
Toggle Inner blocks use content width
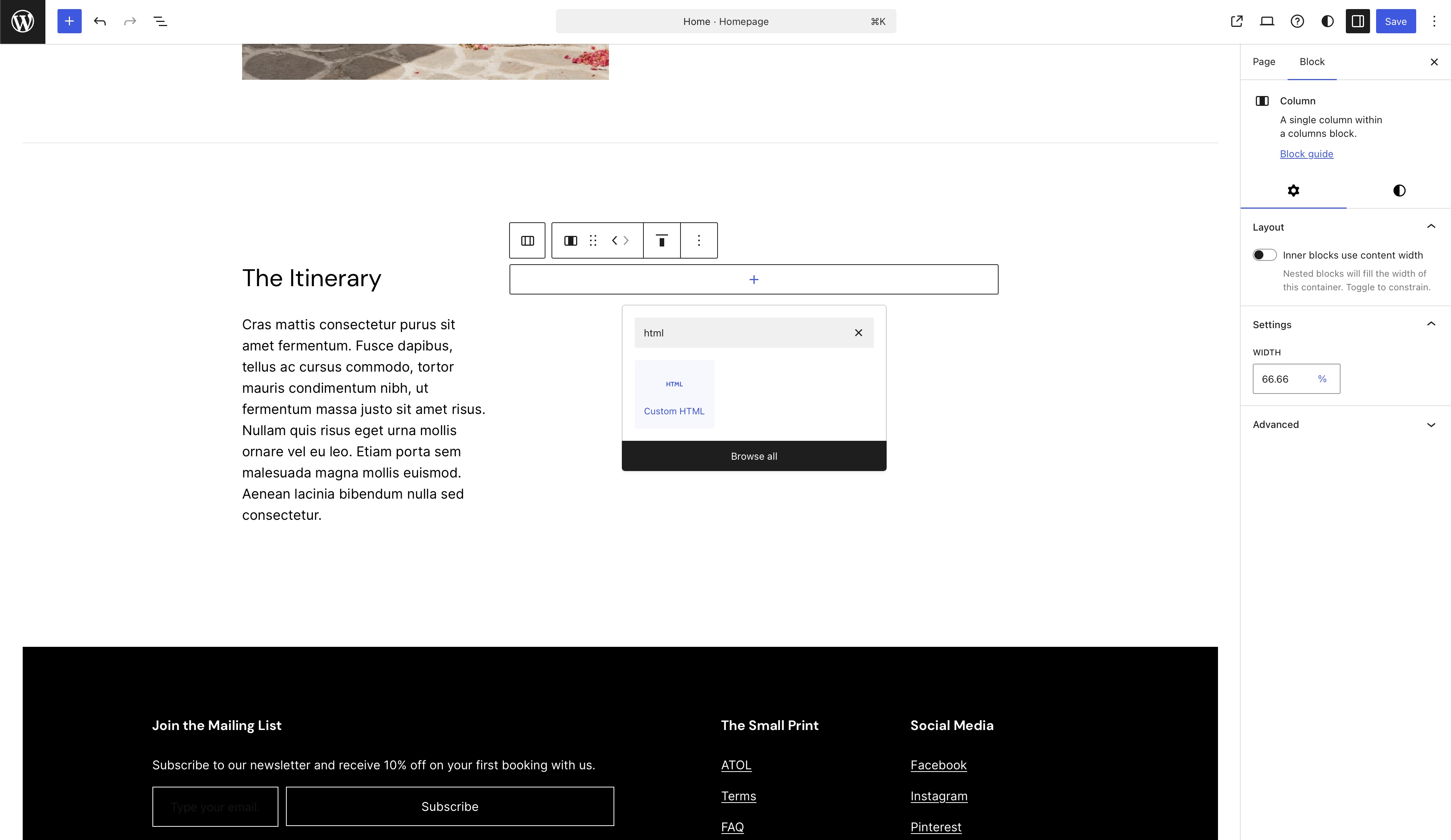click(x=1265, y=255)
